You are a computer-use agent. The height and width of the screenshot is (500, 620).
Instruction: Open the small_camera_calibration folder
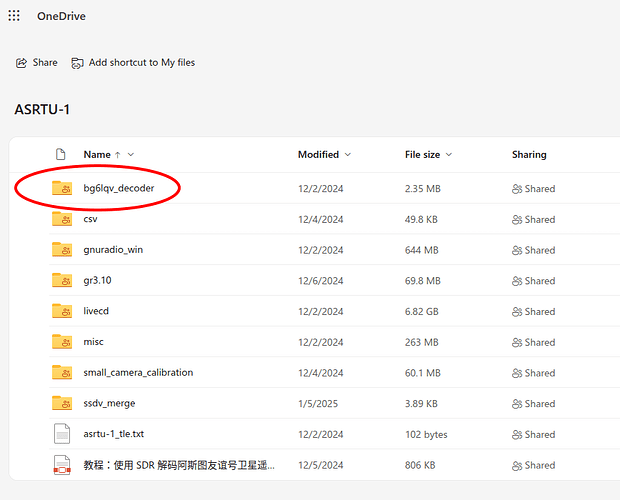(x=138, y=372)
